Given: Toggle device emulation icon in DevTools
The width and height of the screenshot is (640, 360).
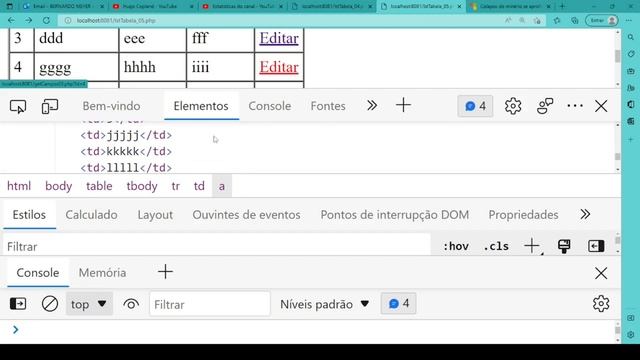Looking at the screenshot, I should click(x=50, y=107).
